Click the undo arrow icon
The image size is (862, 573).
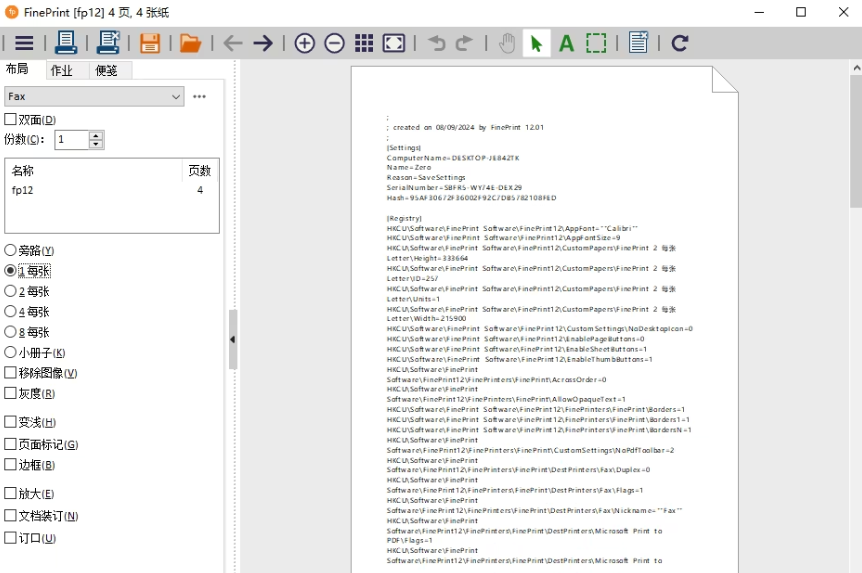437,43
